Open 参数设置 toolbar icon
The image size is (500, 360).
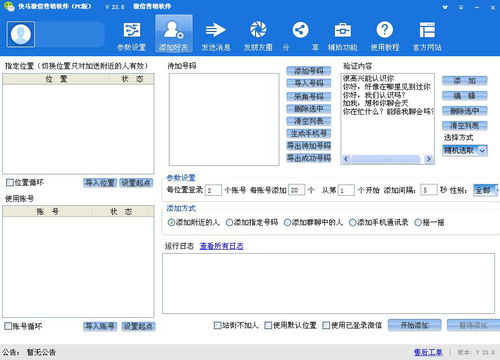point(132,36)
